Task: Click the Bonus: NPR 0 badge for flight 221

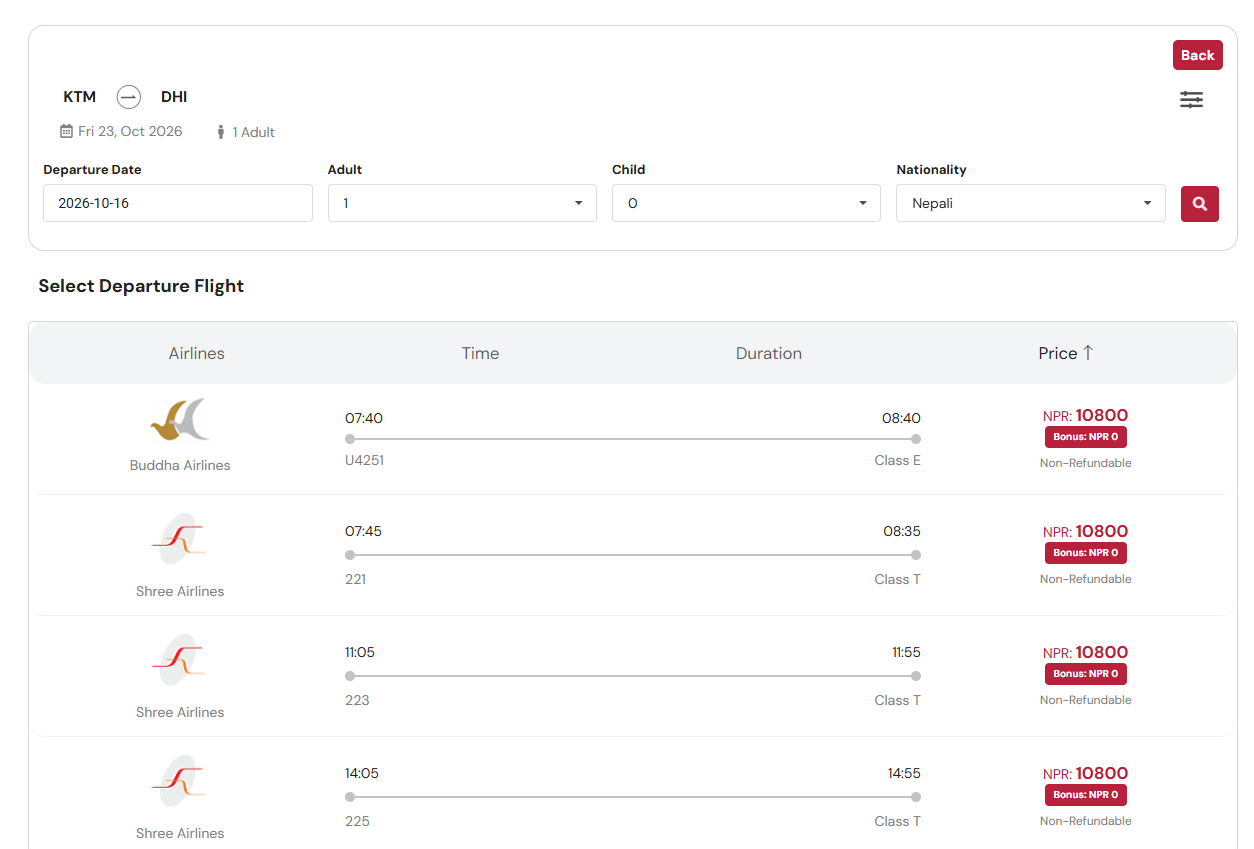Action: [x=1086, y=553]
